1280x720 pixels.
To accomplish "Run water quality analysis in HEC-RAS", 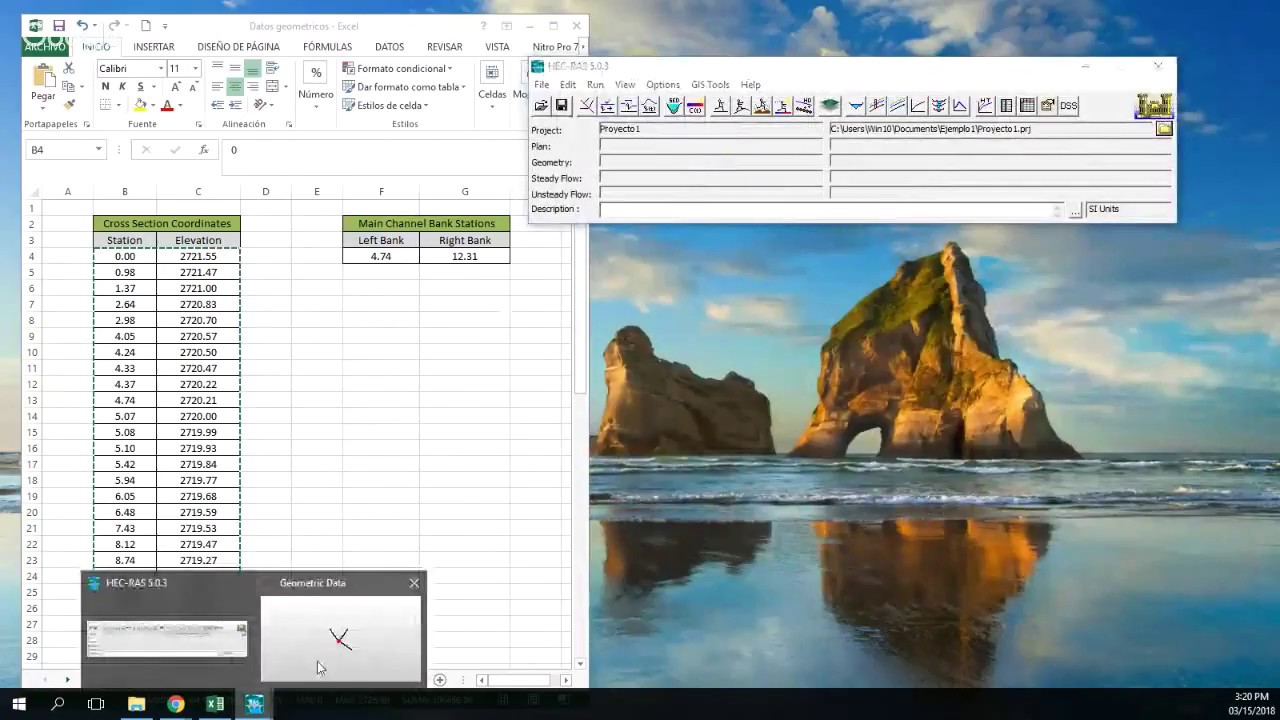I will pyautogui.click(x=783, y=105).
